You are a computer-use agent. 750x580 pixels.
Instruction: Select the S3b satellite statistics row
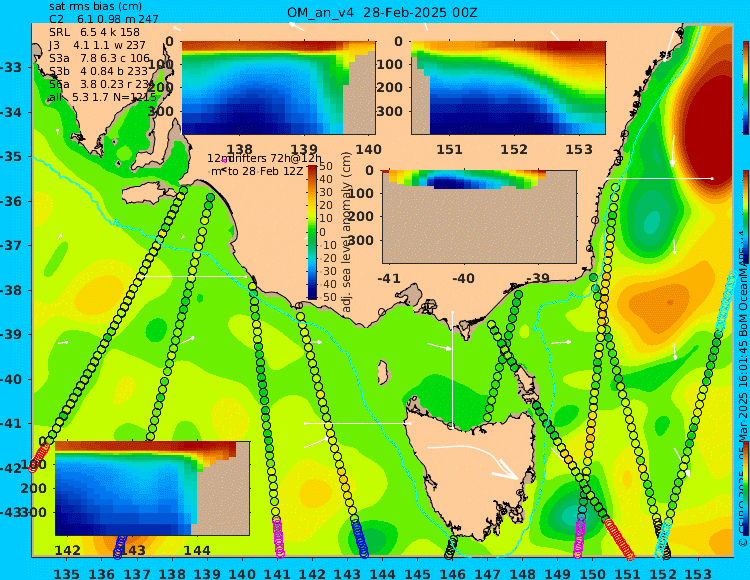click(x=98, y=71)
